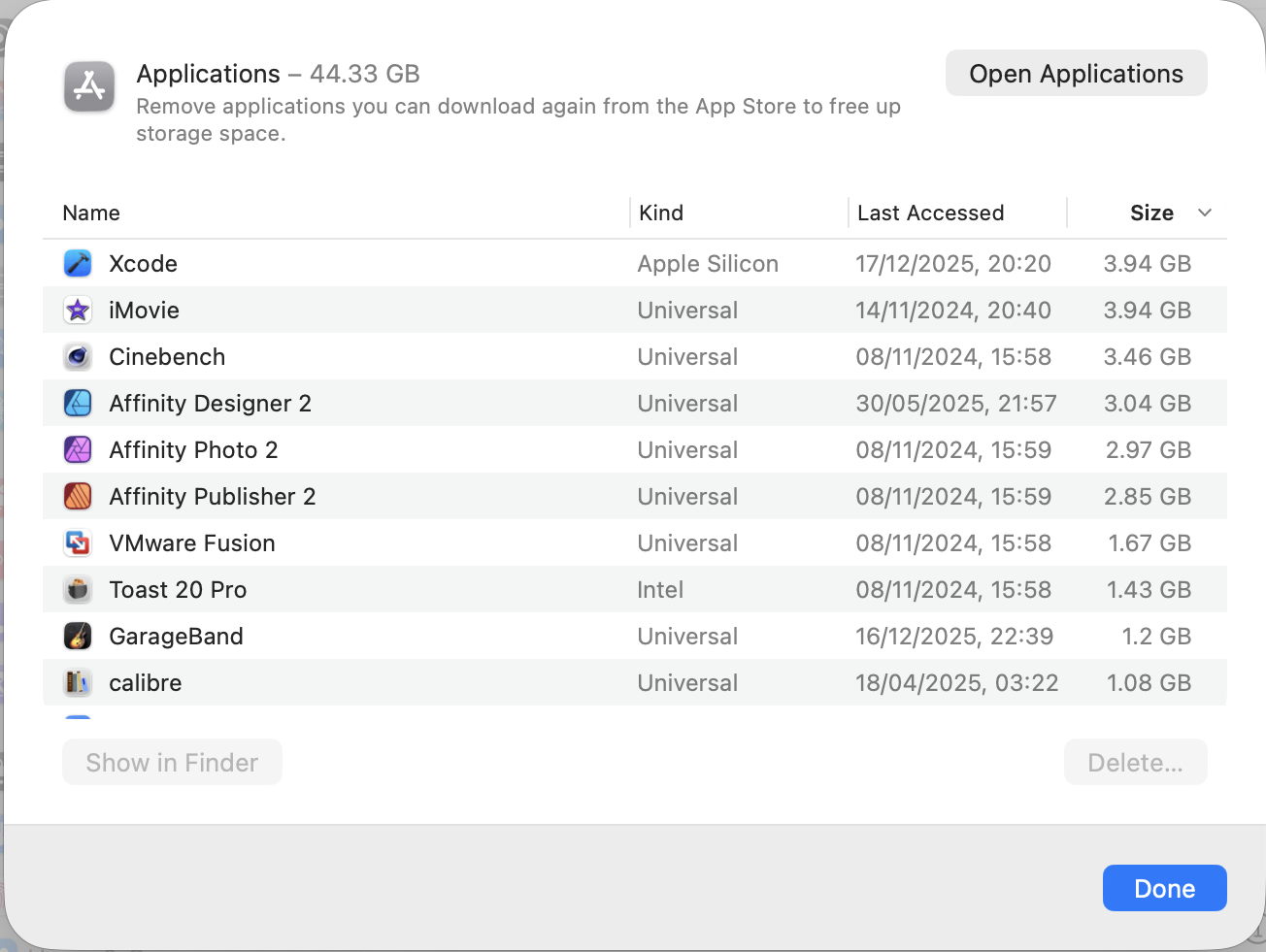This screenshot has height=952, width=1266.
Task: Sort by Last Accessed column header
Action: point(930,213)
